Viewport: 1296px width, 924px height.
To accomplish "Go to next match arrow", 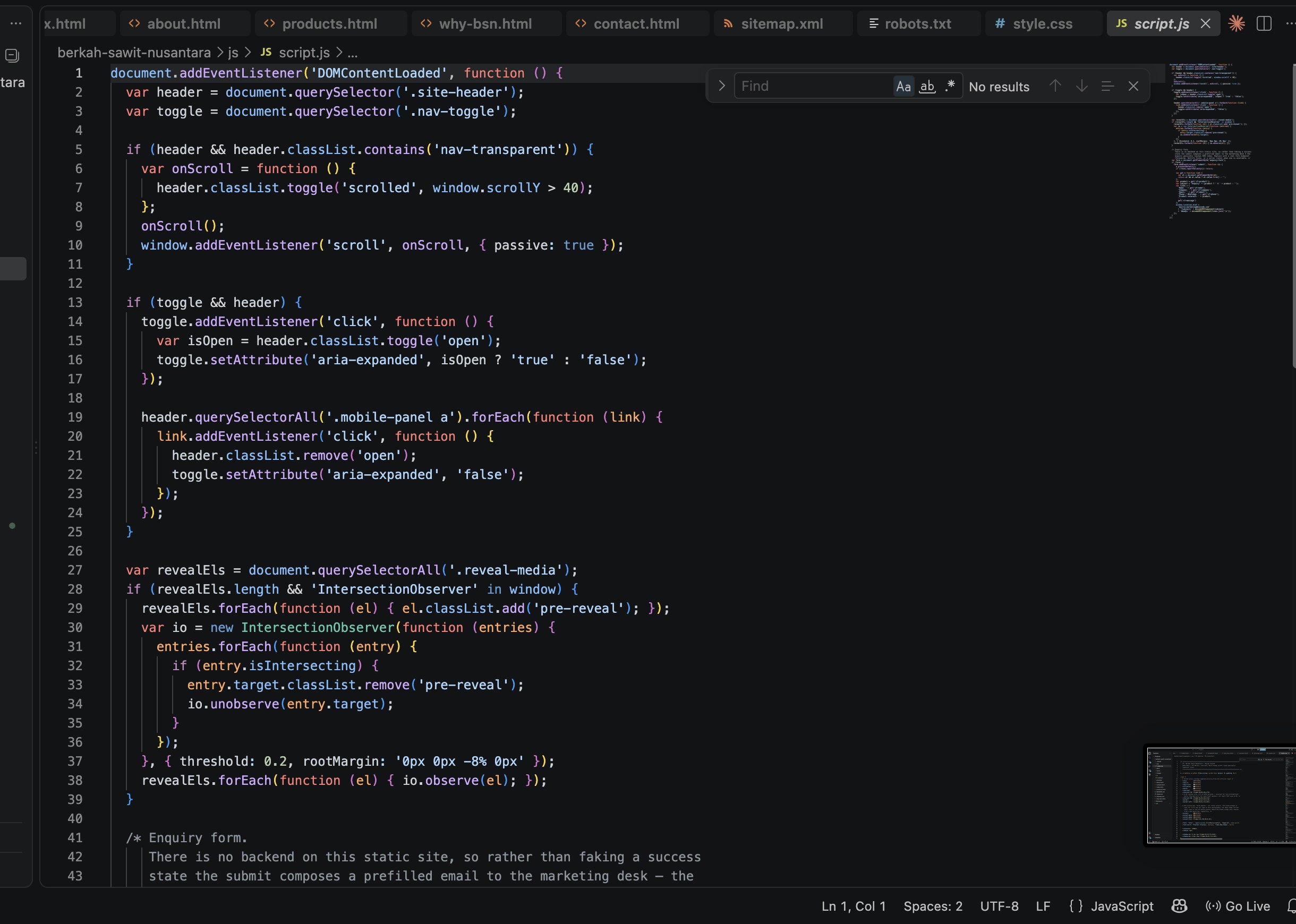I will tap(1081, 86).
